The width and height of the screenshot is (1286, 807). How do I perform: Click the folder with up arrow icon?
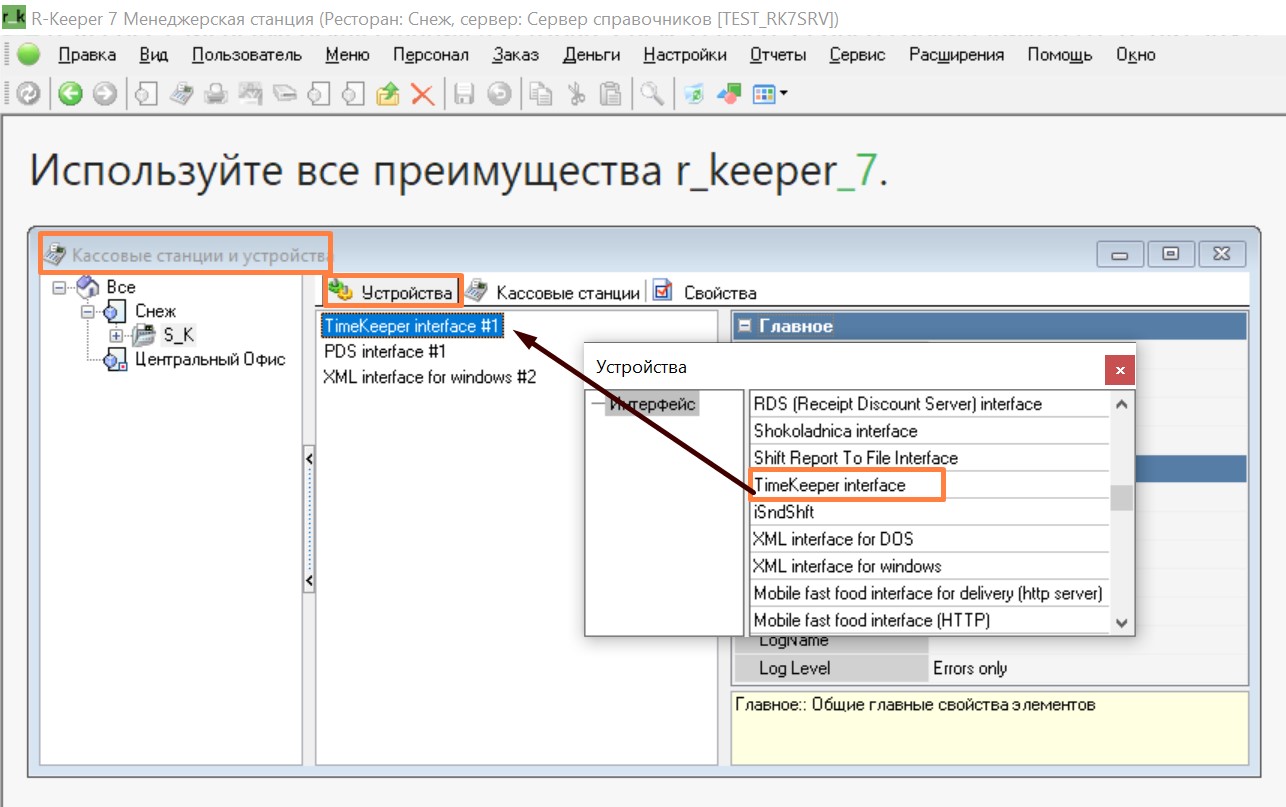[388, 94]
